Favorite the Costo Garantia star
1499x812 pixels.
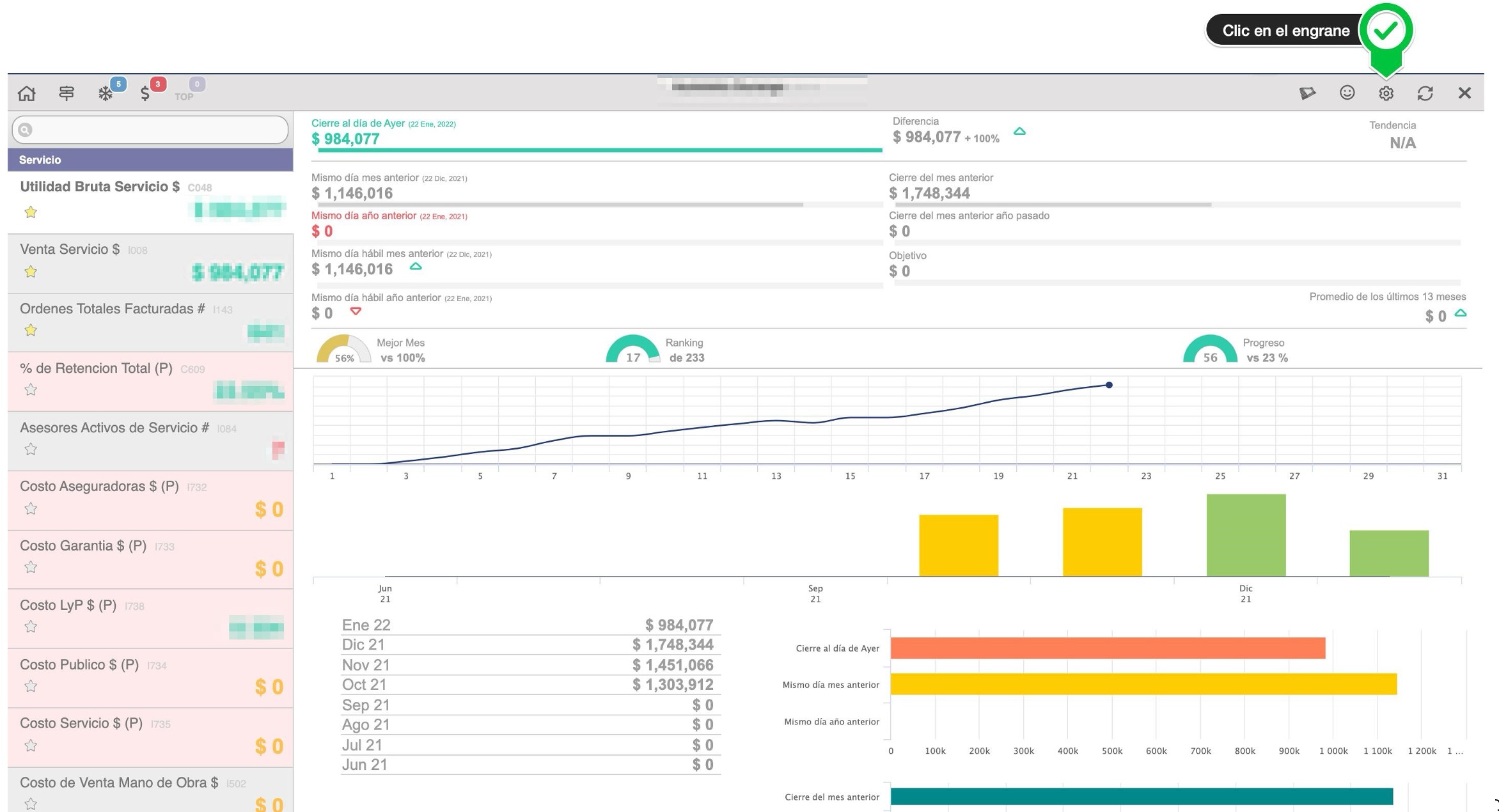tap(30, 567)
